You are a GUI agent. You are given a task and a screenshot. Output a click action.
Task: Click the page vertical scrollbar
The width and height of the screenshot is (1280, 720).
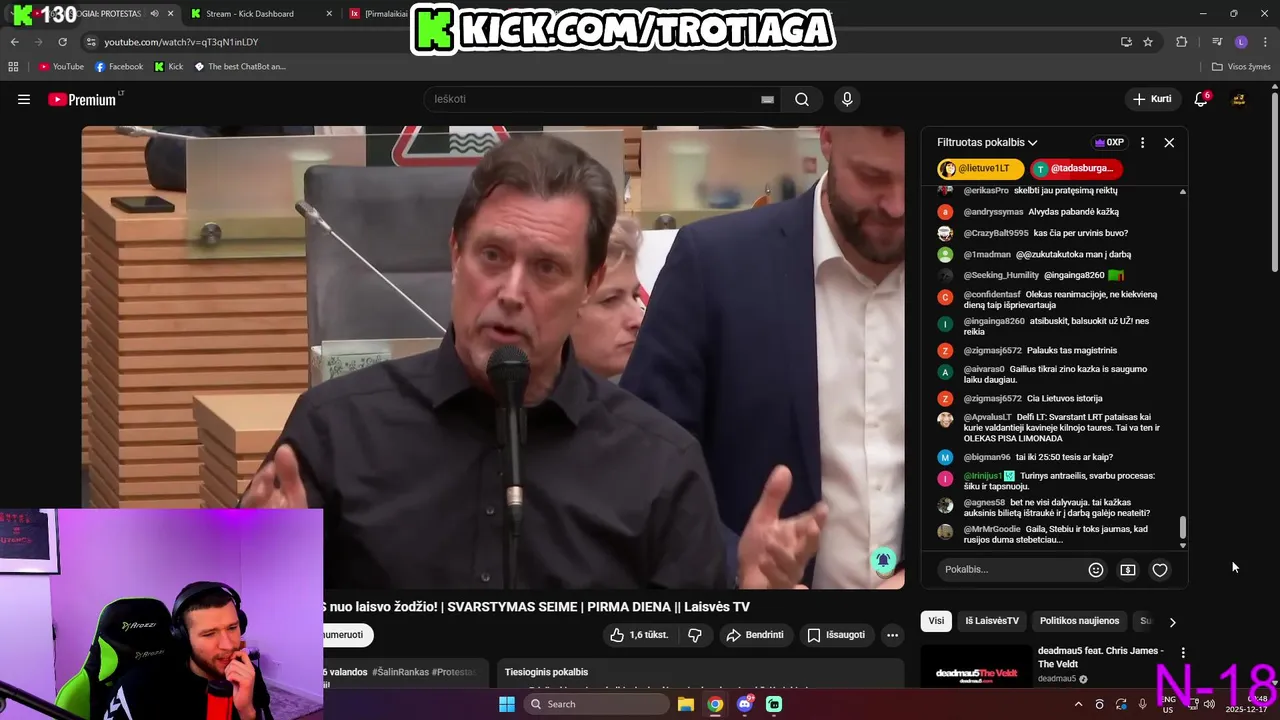pyautogui.click(x=1274, y=180)
